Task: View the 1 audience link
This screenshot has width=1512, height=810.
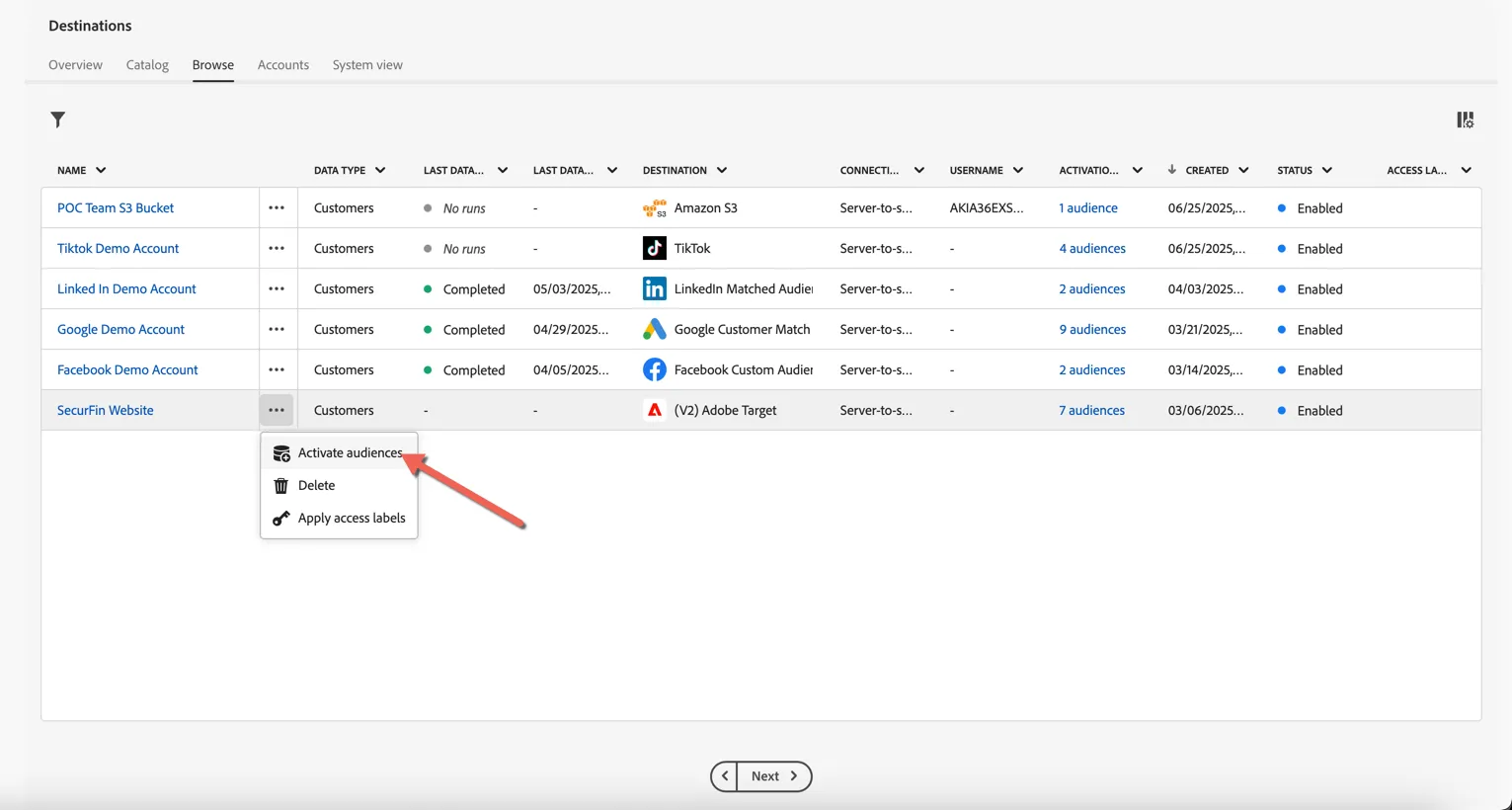Action: [x=1088, y=208]
